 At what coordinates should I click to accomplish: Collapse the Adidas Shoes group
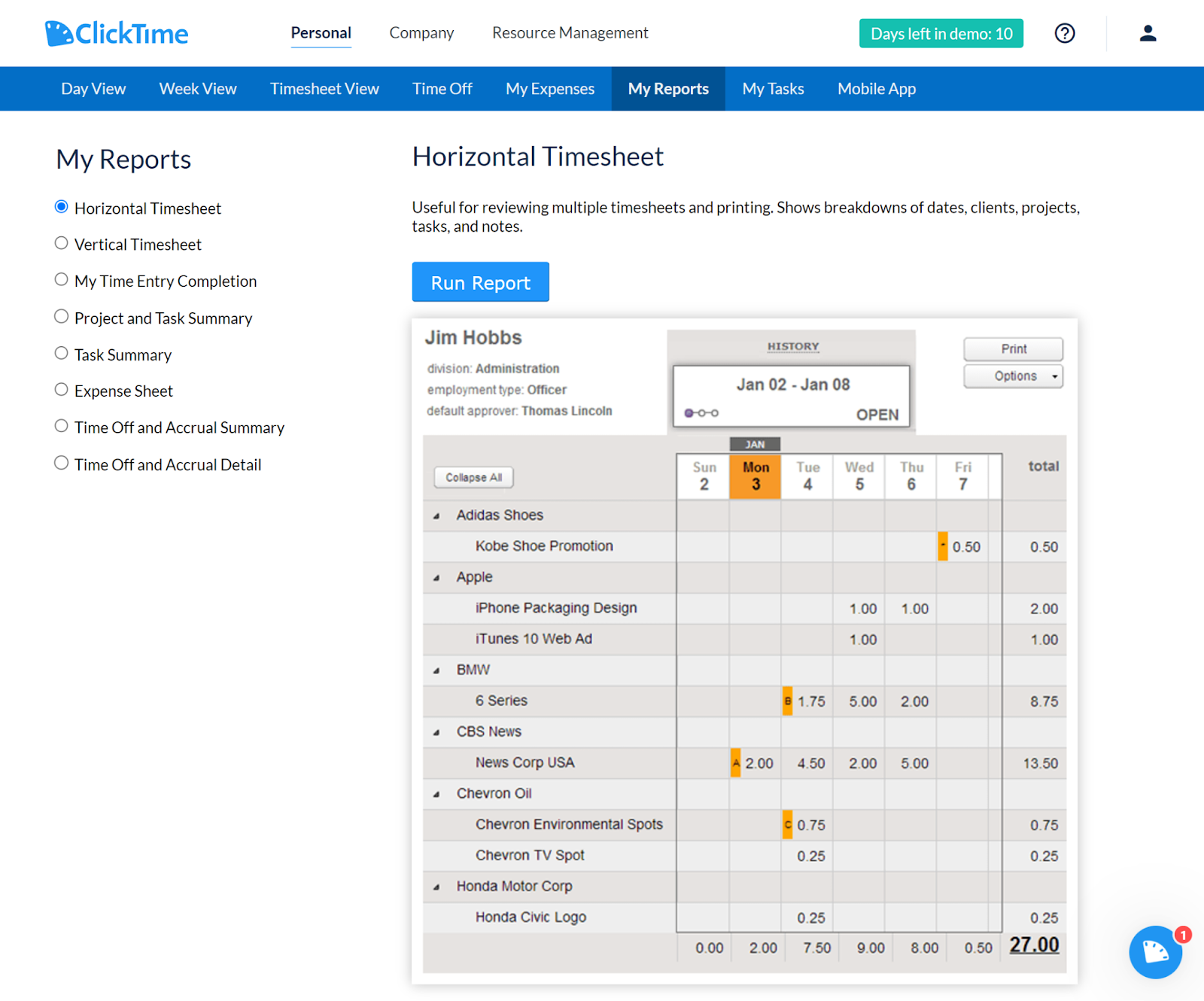click(436, 516)
